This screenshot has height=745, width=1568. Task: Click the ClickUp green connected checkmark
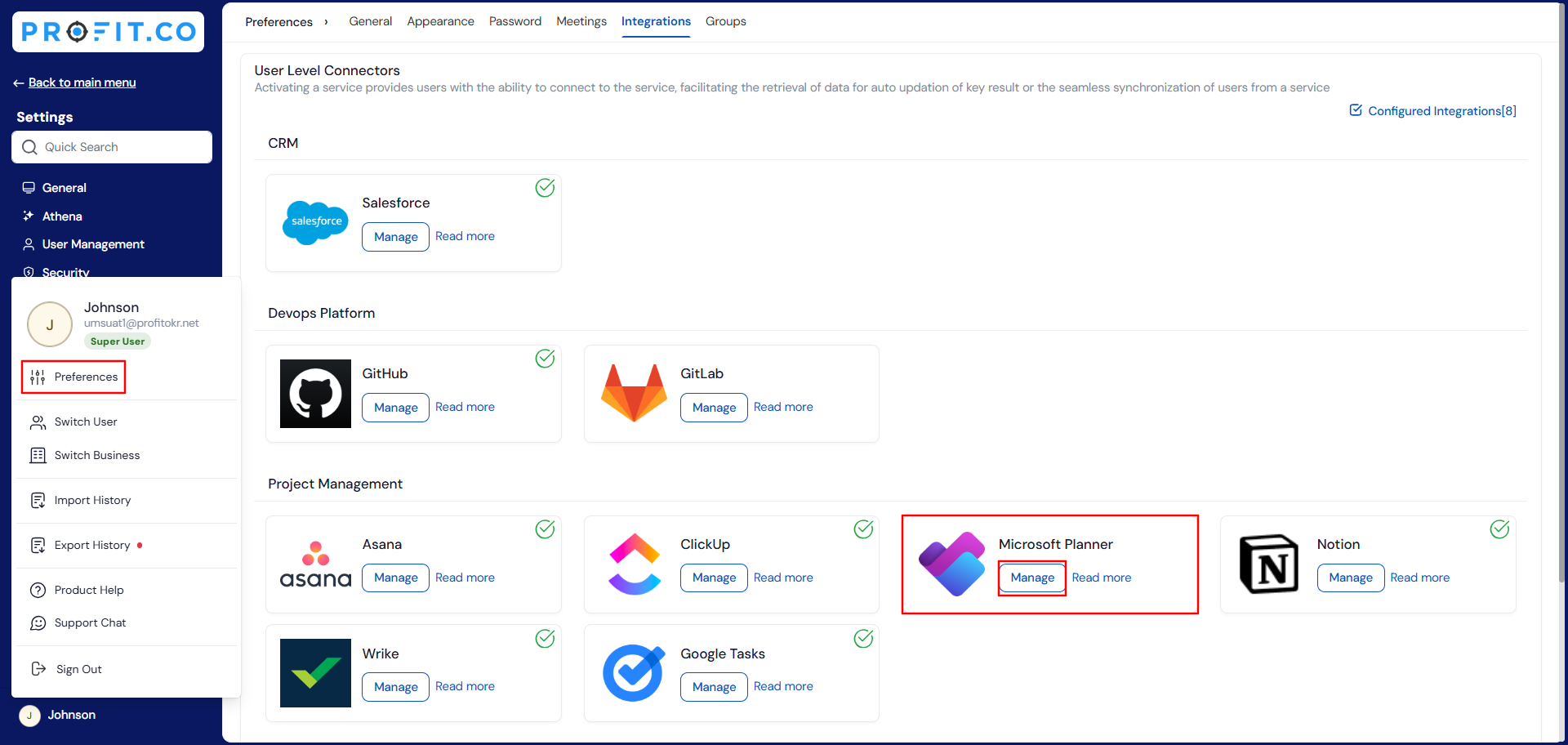click(863, 529)
